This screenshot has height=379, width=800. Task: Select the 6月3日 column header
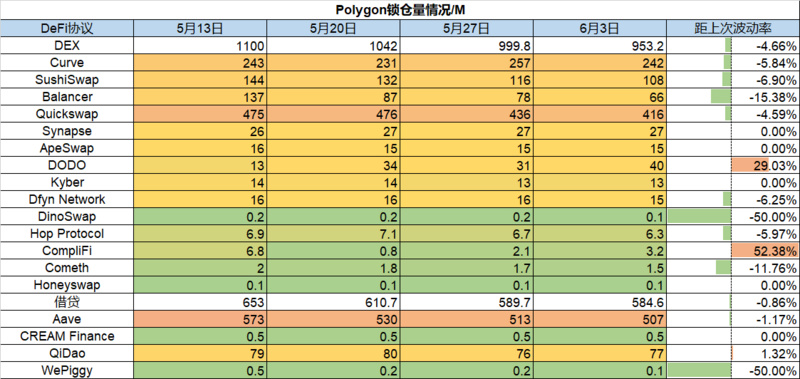(600, 29)
